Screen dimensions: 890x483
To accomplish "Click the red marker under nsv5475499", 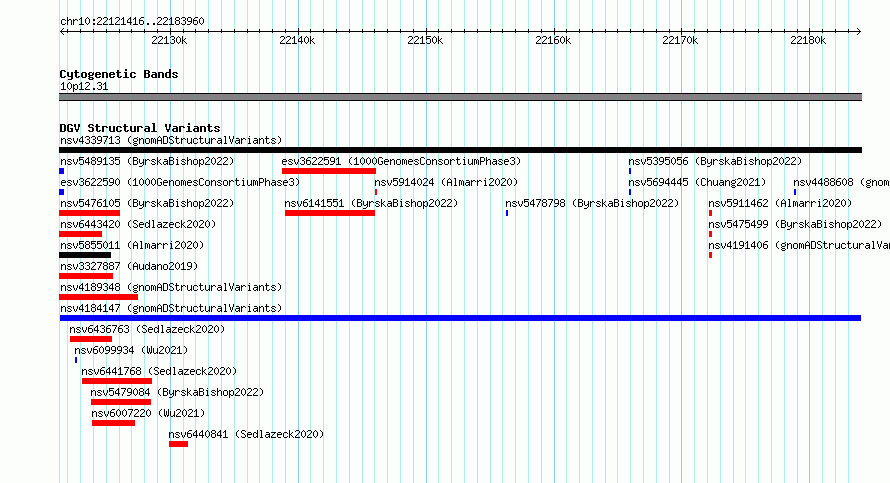I will tap(710, 234).
